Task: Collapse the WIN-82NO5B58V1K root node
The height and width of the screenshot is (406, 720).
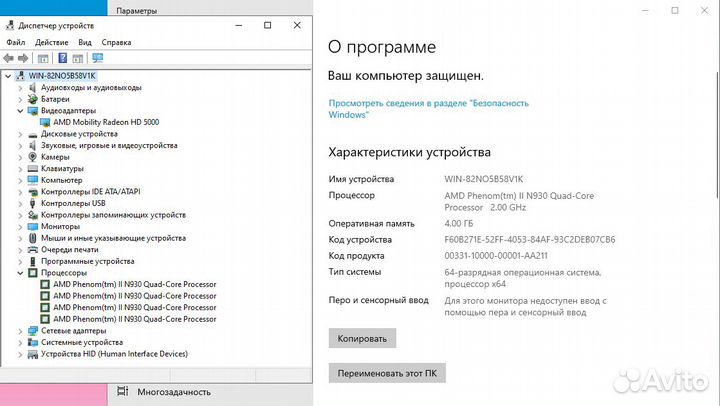Action: pos(8,76)
